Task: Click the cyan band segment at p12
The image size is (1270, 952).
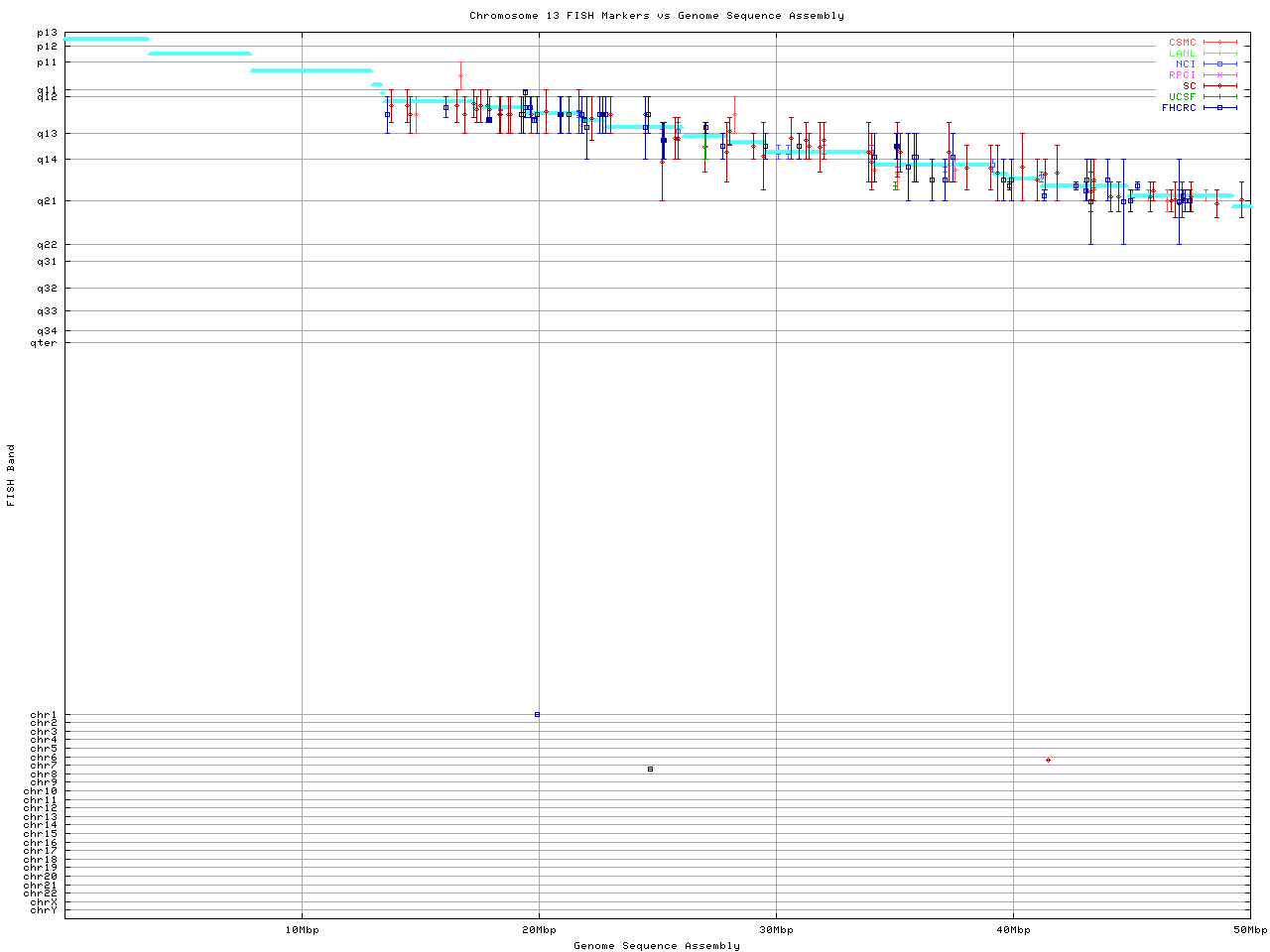Action: click(199, 54)
